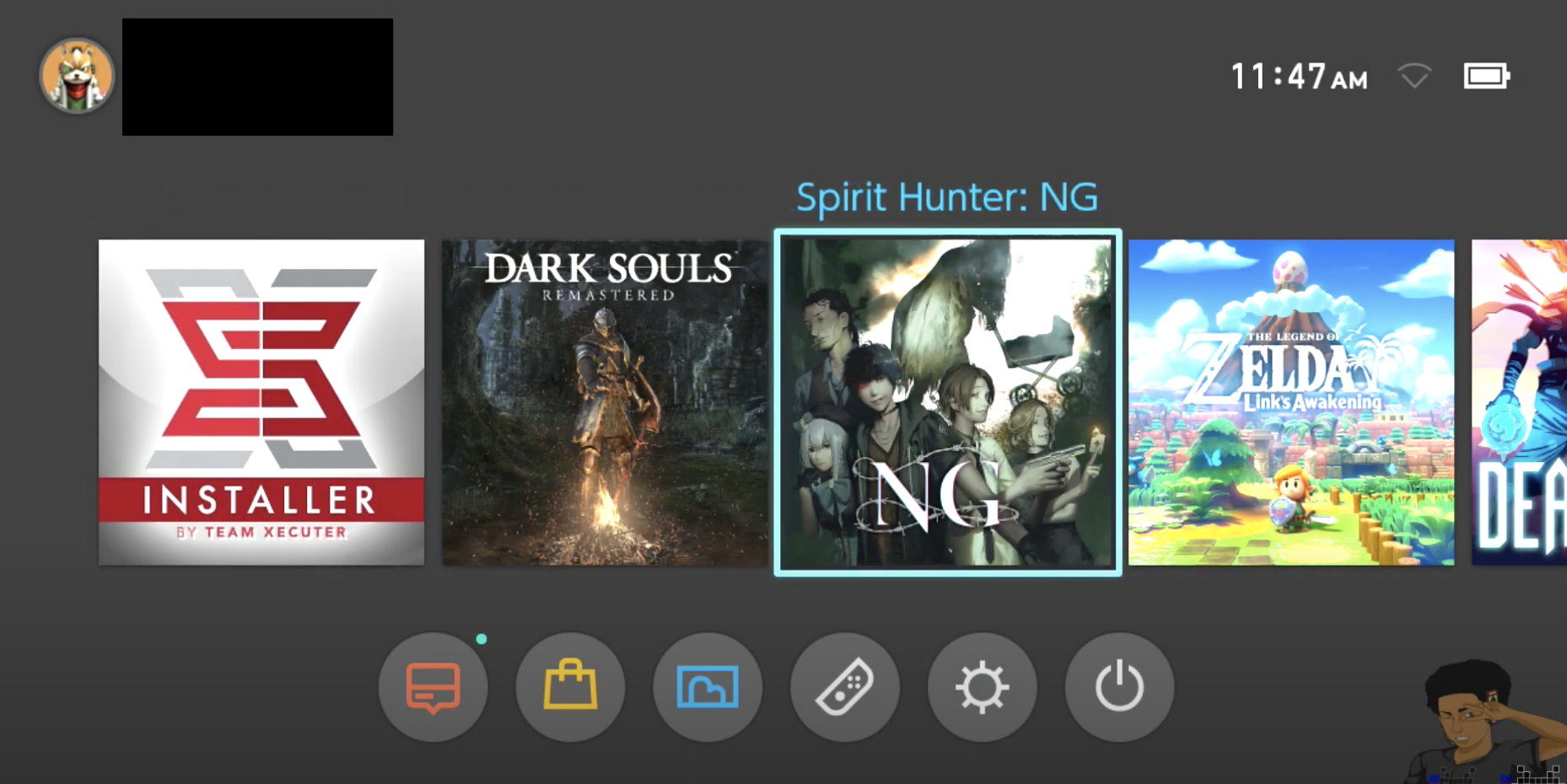This screenshot has width=1567, height=784.
Task: Open the Fox user profile avatar
Action: click(x=77, y=76)
